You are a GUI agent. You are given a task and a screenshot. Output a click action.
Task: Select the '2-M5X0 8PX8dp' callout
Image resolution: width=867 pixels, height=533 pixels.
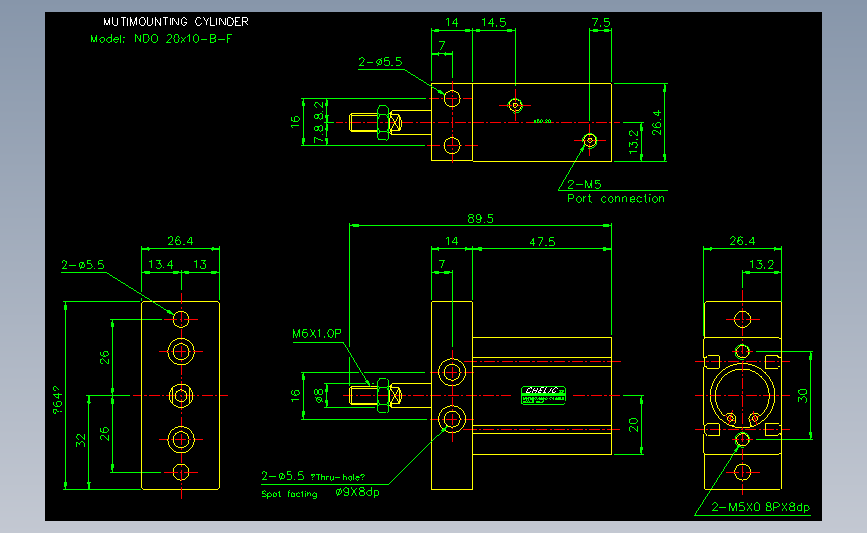tap(760, 507)
